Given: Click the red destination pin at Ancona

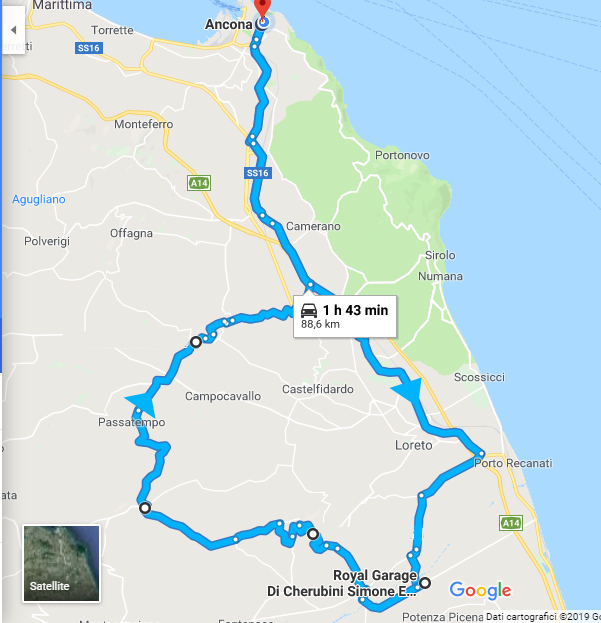Looking at the screenshot, I should (x=262, y=9).
